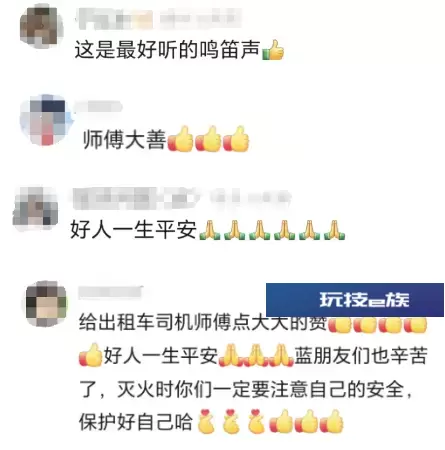
Task: Click the first thumbs-up after 师傅大善
Action: coord(180,139)
